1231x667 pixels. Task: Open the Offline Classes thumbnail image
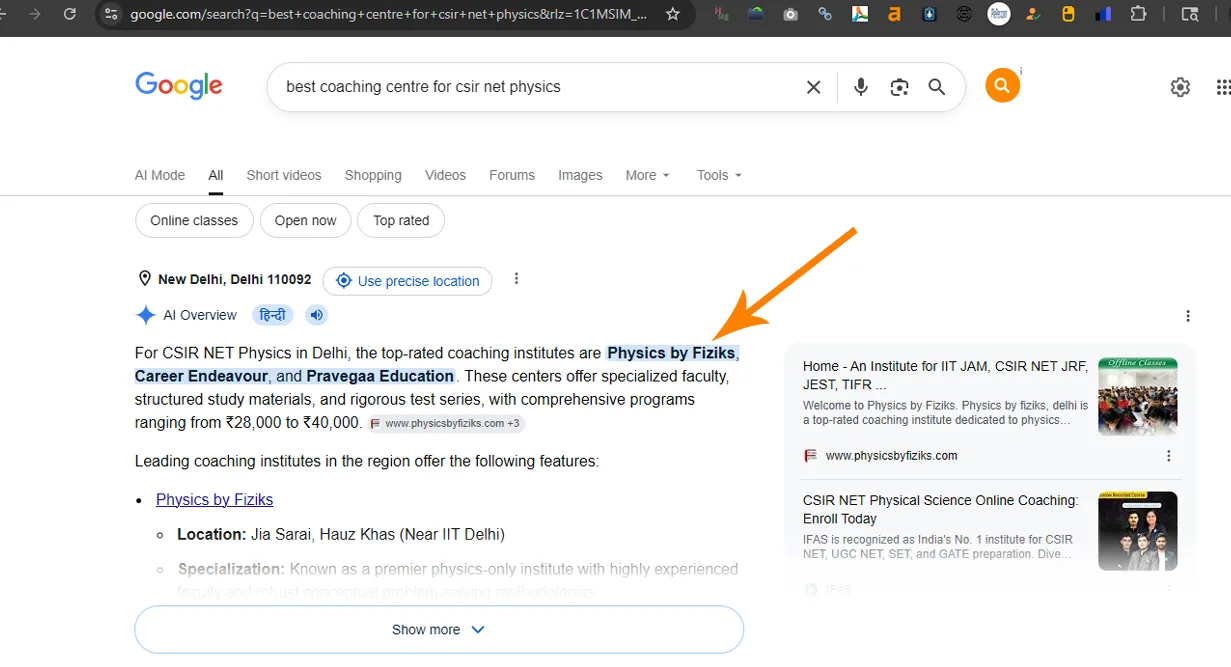[x=1137, y=397]
